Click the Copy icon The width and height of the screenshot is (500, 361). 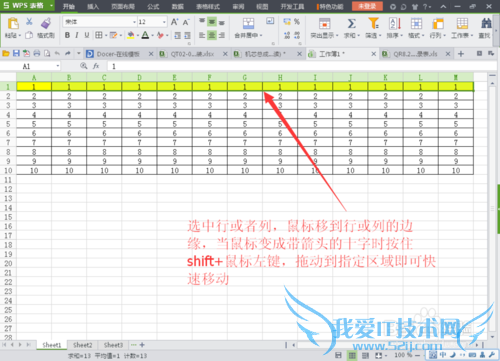point(29,35)
